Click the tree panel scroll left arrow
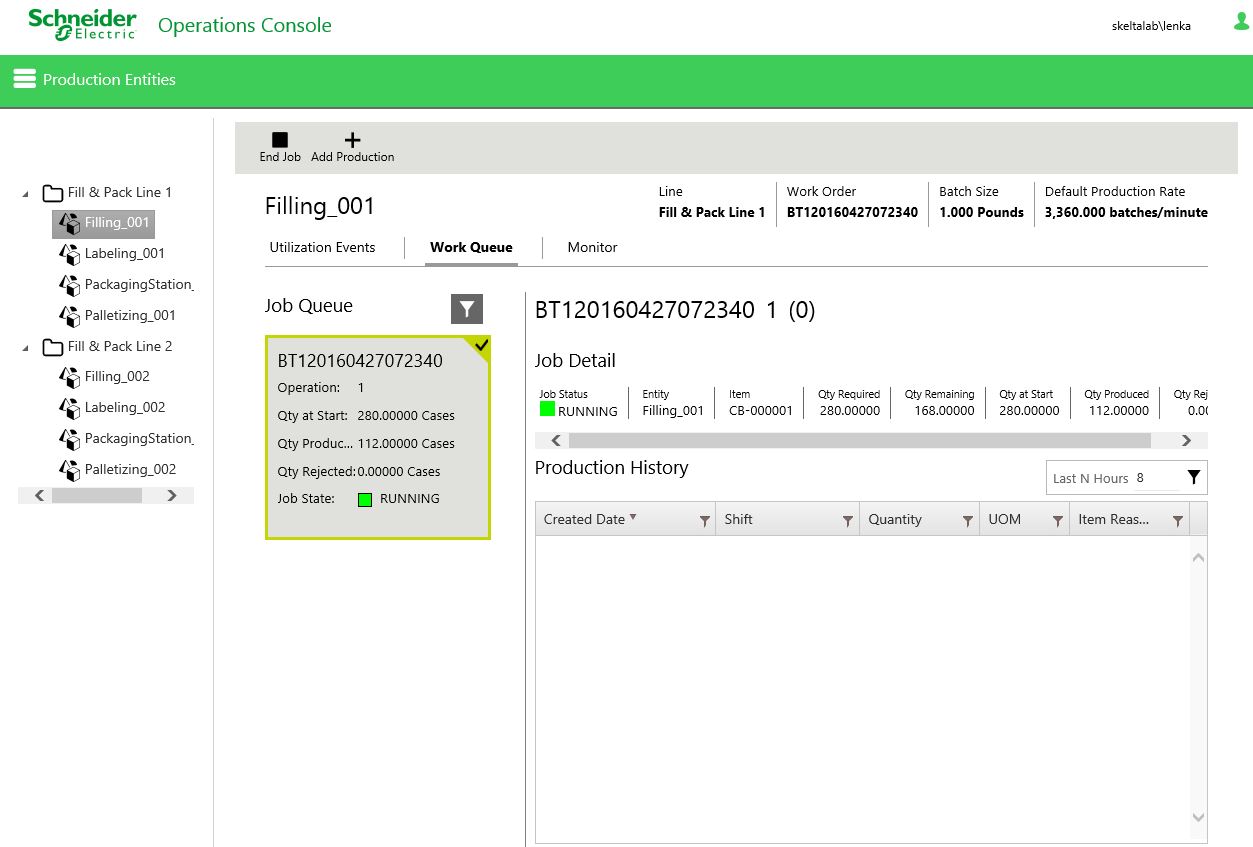 (x=40, y=495)
